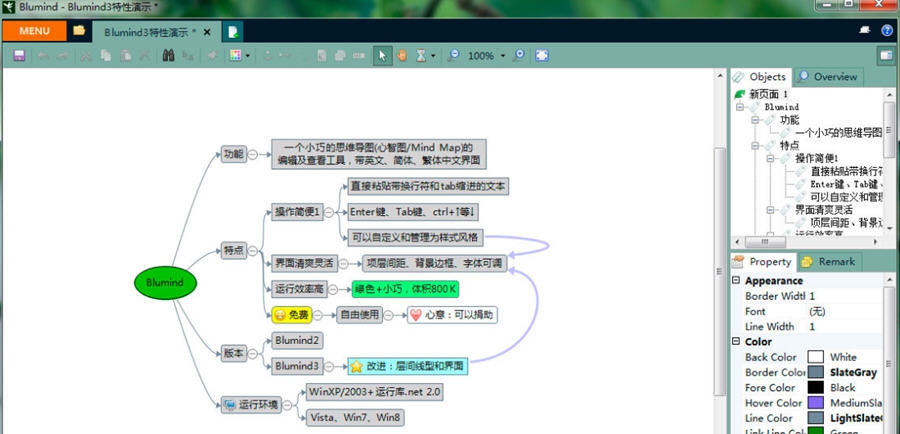The height and width of the screenshot is (434, 900).
Task: Toggle full screen with the blue frame icon
Action: pyautogui.click(x=541, y=56)
